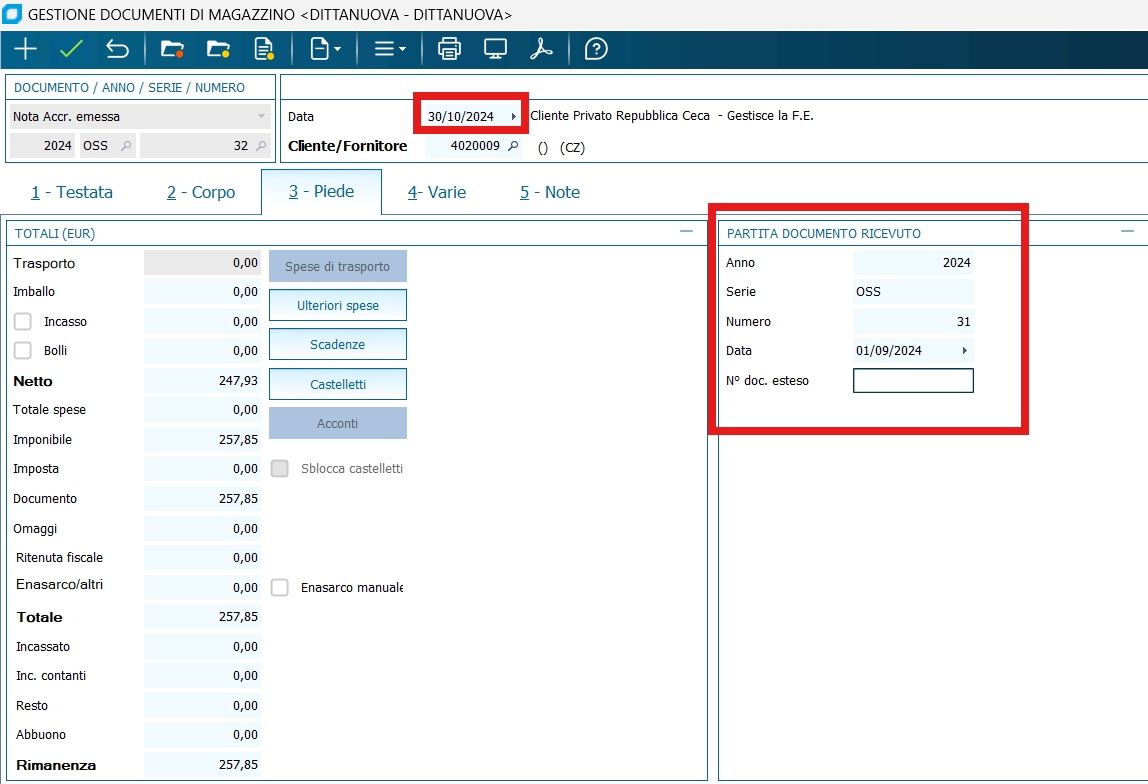Click the N° doc. esteso input field
The image size is (1148, 784).
point(912,381)
